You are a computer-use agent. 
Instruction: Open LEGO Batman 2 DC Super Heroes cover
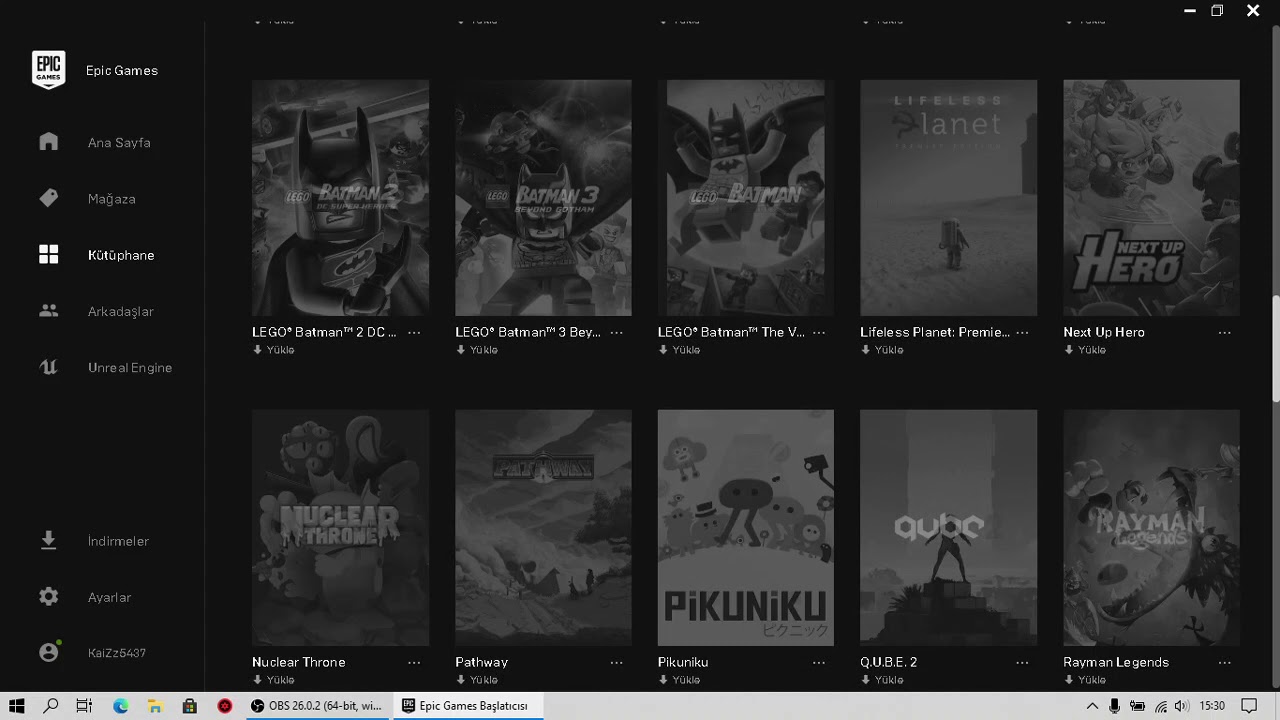pos(340,198)
